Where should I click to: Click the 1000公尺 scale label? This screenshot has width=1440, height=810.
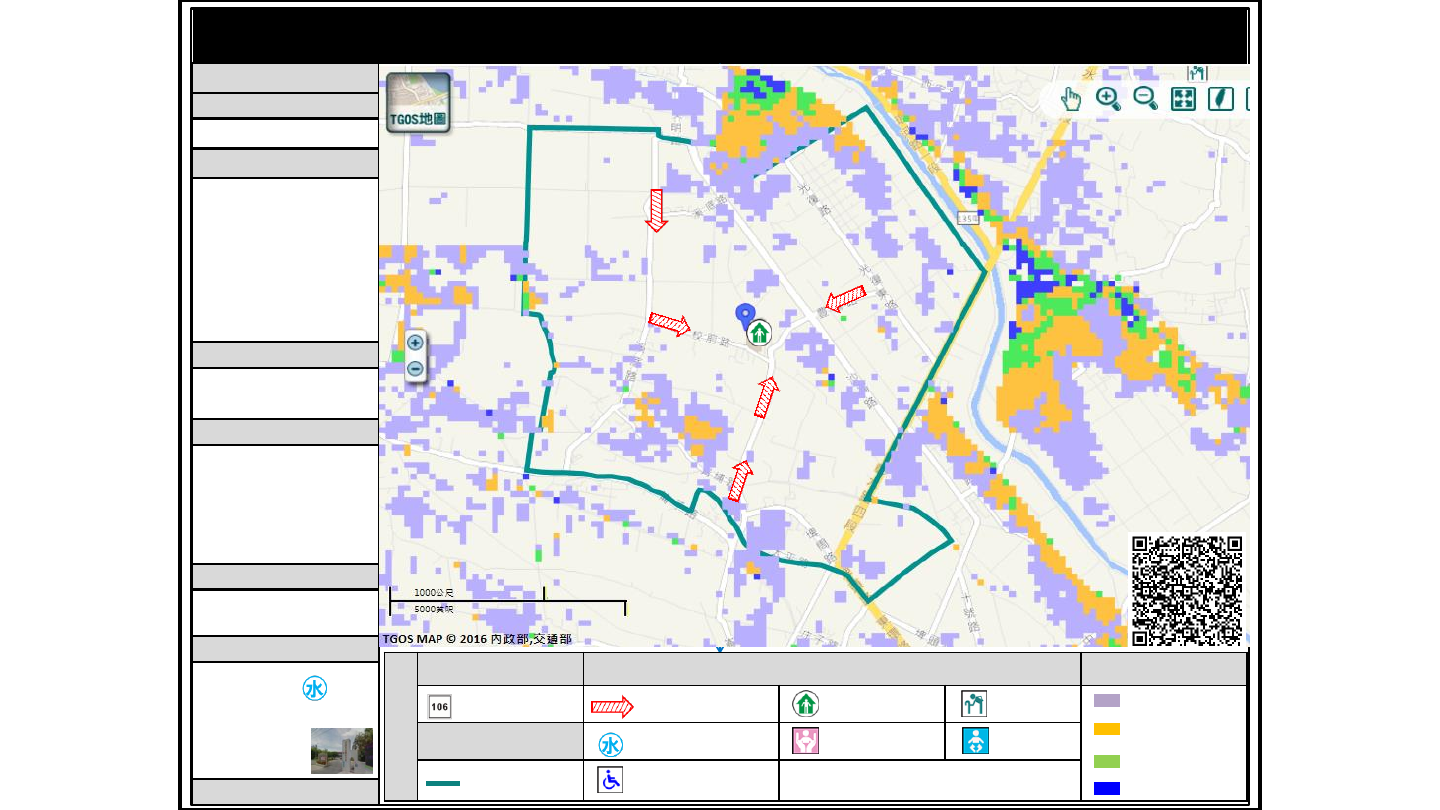click(434, 593)
